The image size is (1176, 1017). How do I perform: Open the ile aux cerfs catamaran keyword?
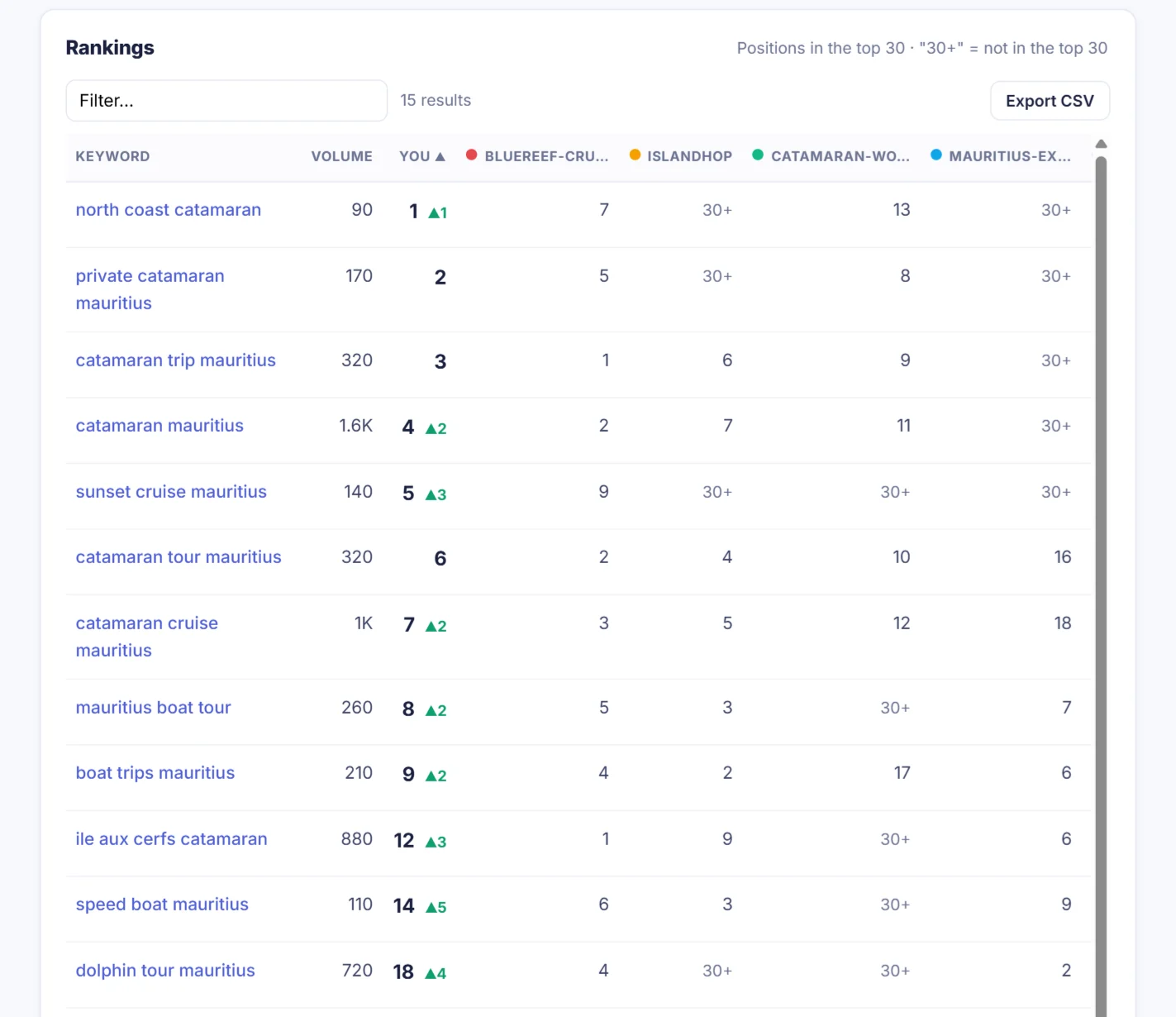tap(172, 839)
